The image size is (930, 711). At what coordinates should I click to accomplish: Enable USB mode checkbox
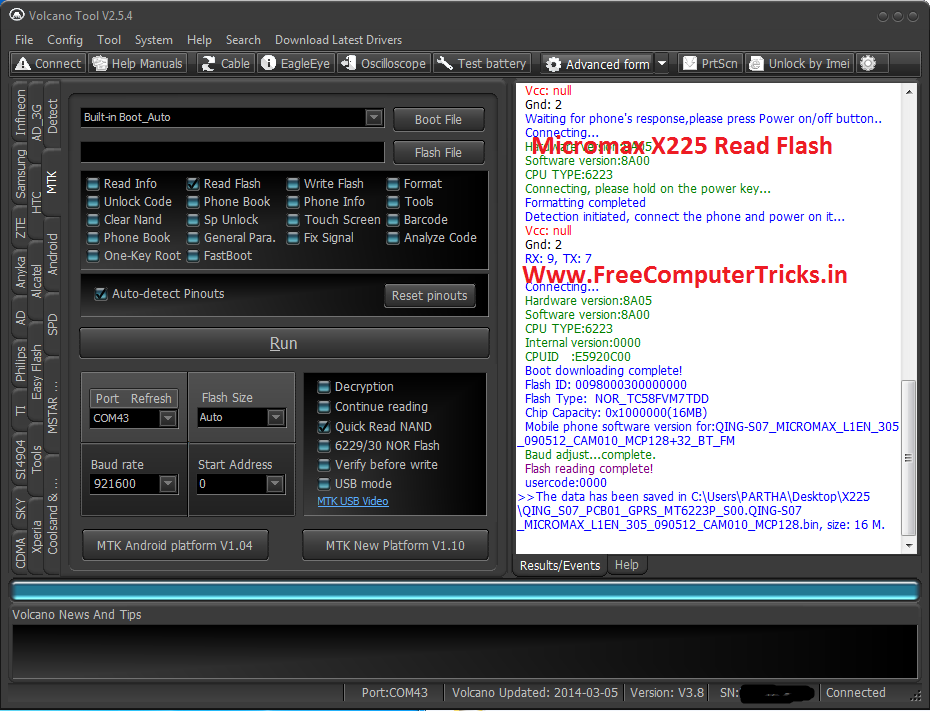(x=324, y=484)
